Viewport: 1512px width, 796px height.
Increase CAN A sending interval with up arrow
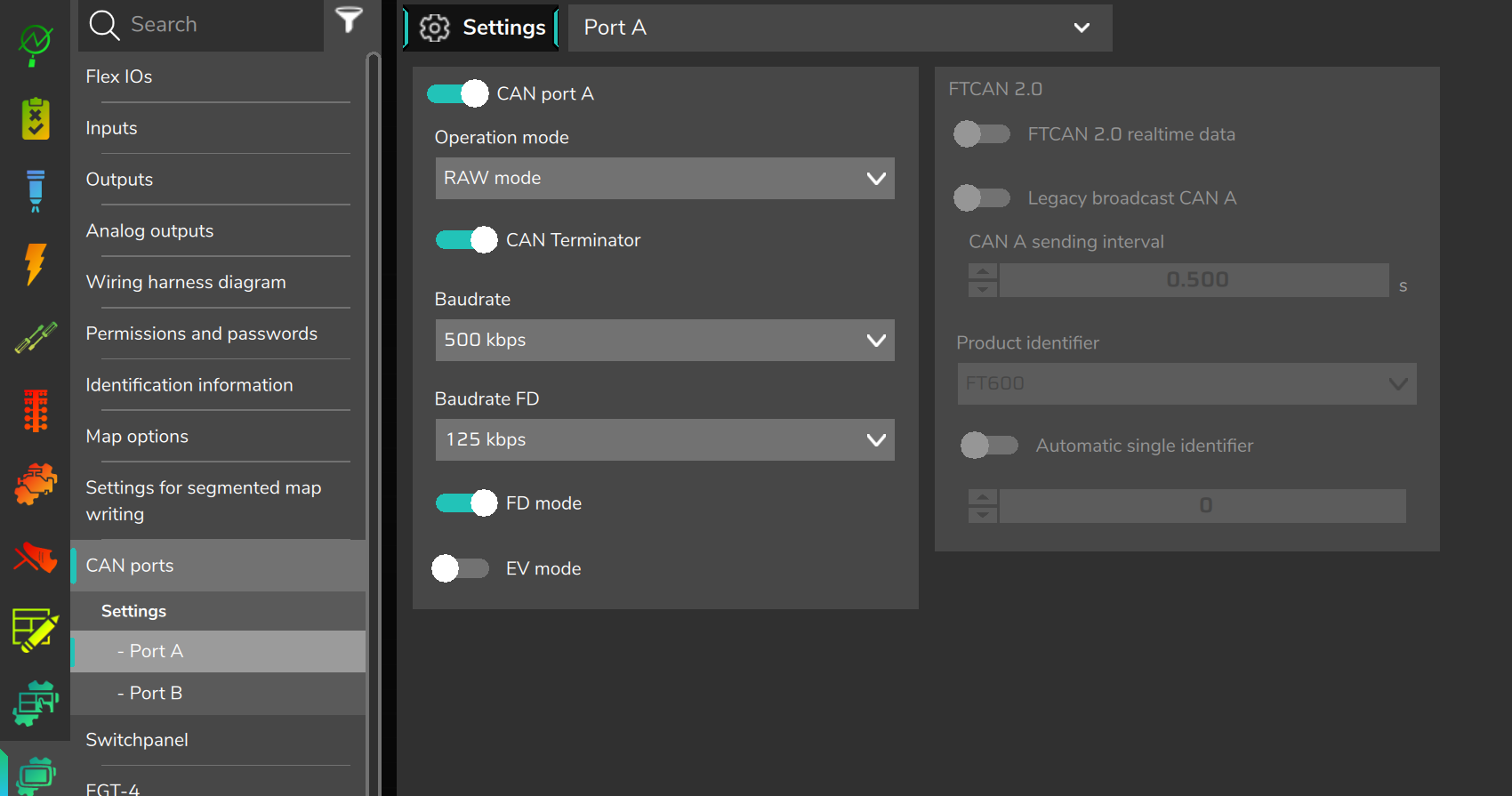[x=983, y=271]
